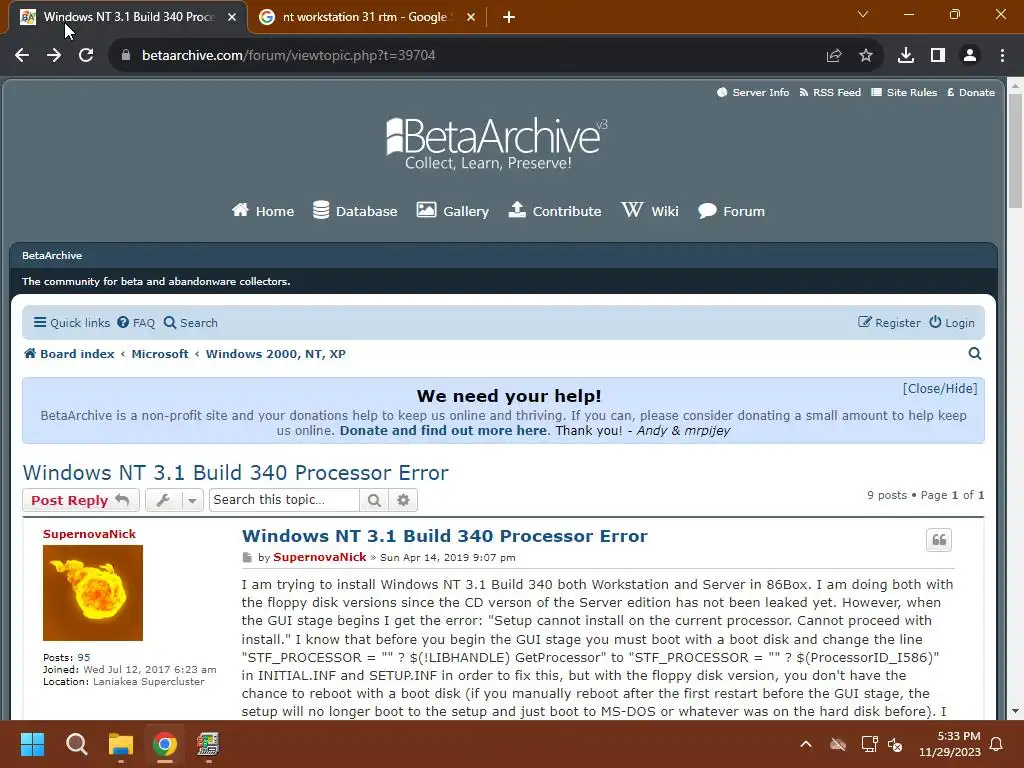Open the Login link
This screenshot has width=1024, height=768.
[952, 323]
